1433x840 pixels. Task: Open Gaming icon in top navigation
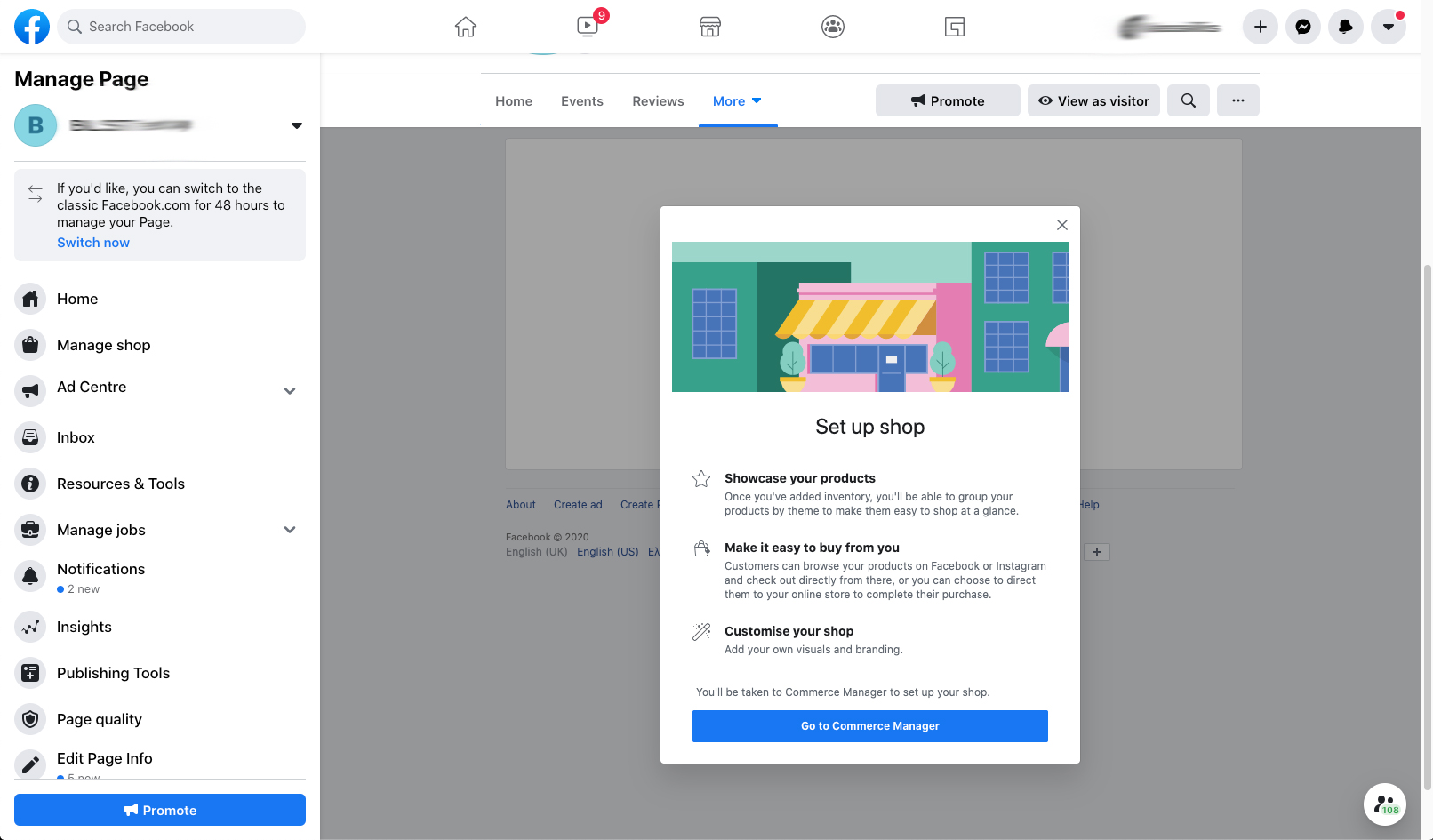pos(955,27)
